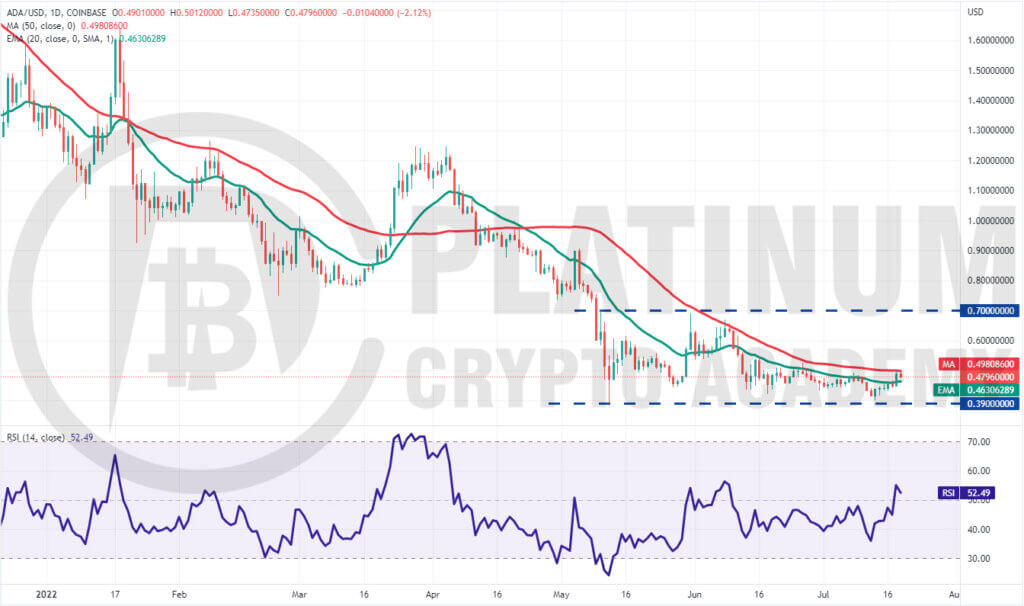Click the 0.47960000 last price label
1024x606 pixels.
[990, 377]
